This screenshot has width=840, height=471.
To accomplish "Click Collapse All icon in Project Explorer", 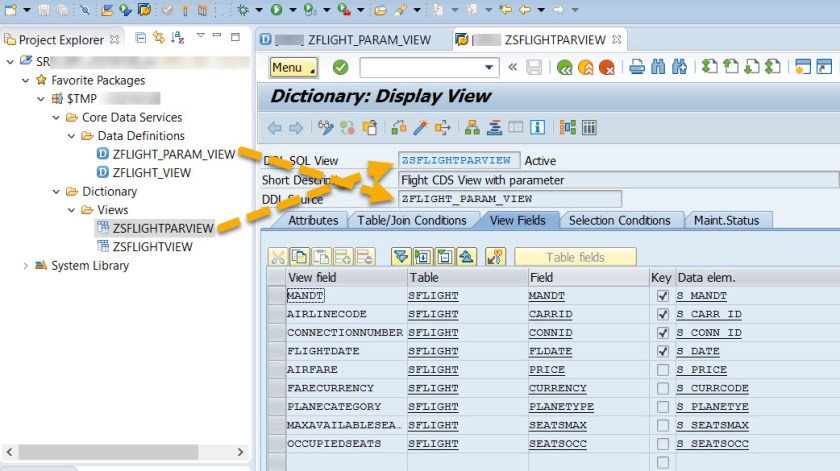I will pos(141,39).
